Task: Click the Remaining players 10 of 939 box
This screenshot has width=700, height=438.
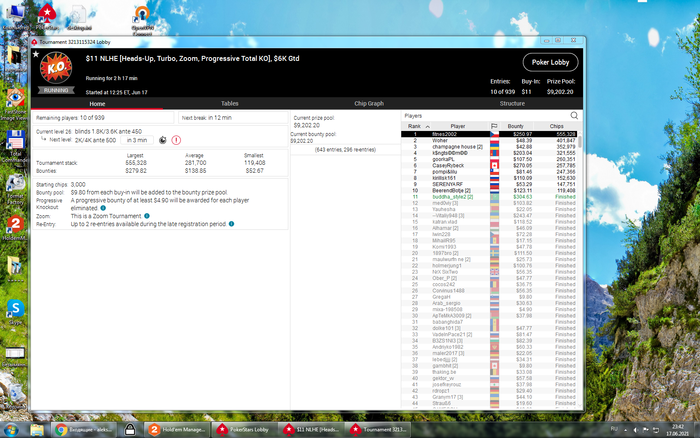Action: (x=103, y=118)
